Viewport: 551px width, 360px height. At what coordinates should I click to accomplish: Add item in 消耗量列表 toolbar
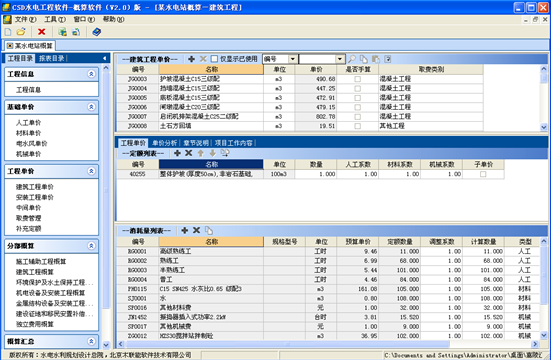(x=184, y=230)
